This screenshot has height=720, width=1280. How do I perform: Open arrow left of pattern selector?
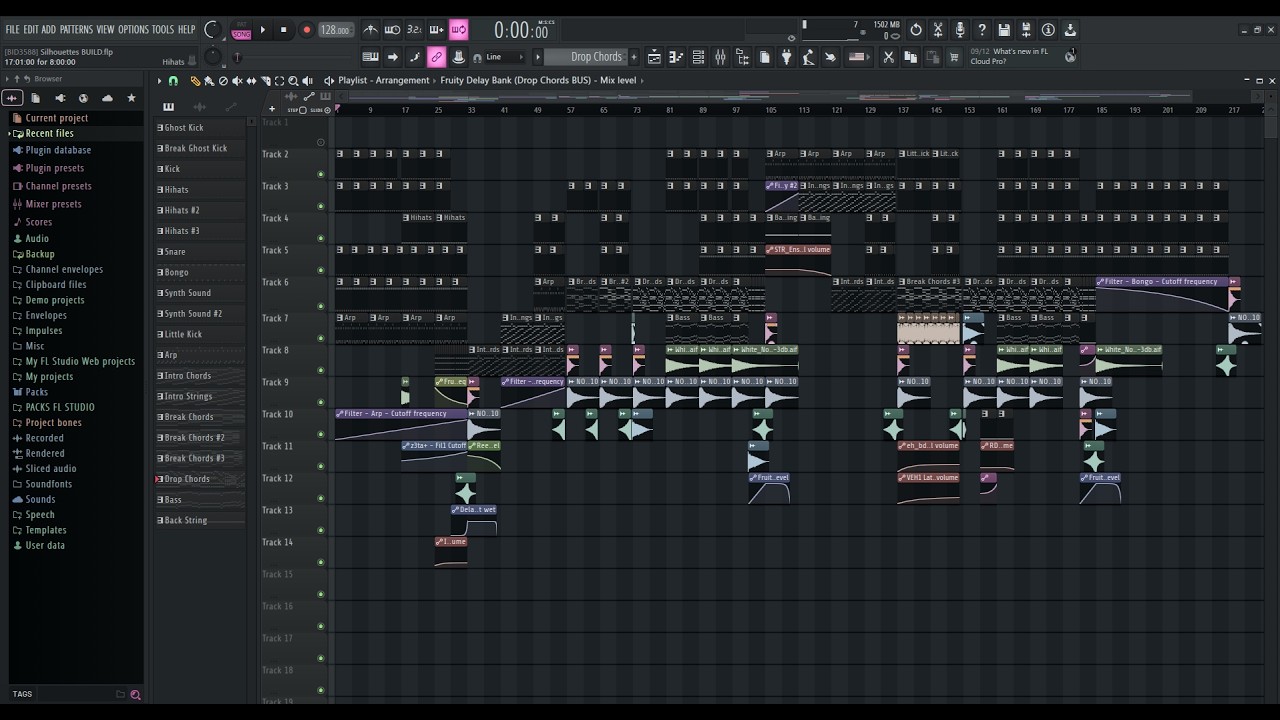tap(537, 57)
